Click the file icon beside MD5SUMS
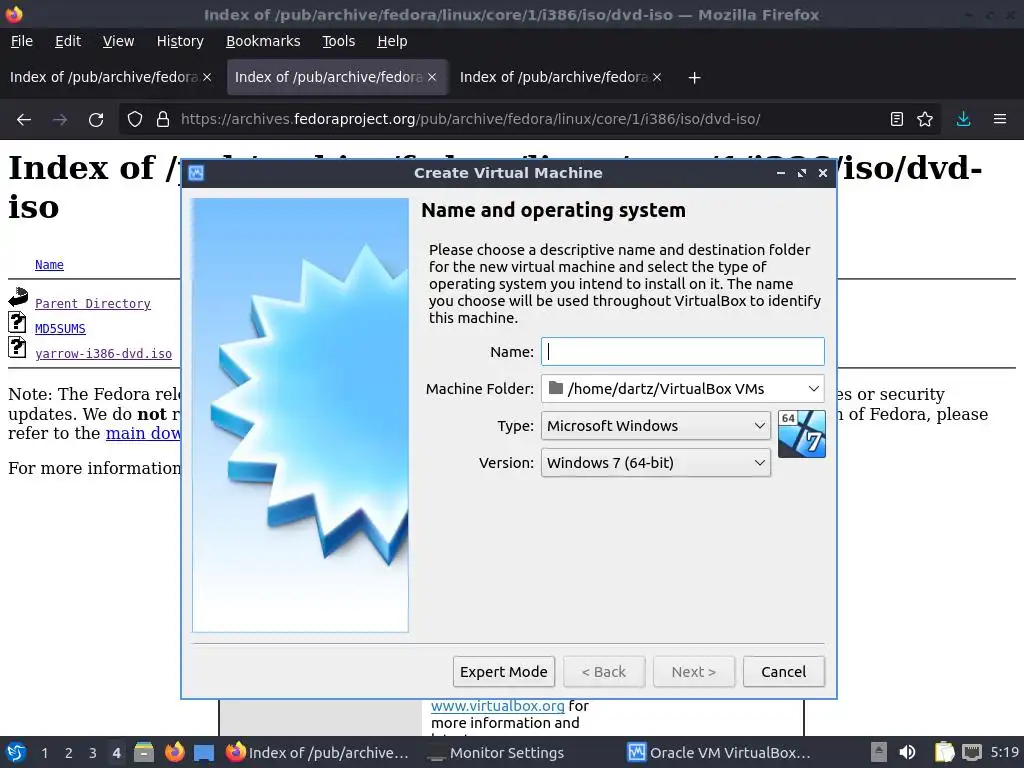1024x768 pixels. (x=17, y=323)
